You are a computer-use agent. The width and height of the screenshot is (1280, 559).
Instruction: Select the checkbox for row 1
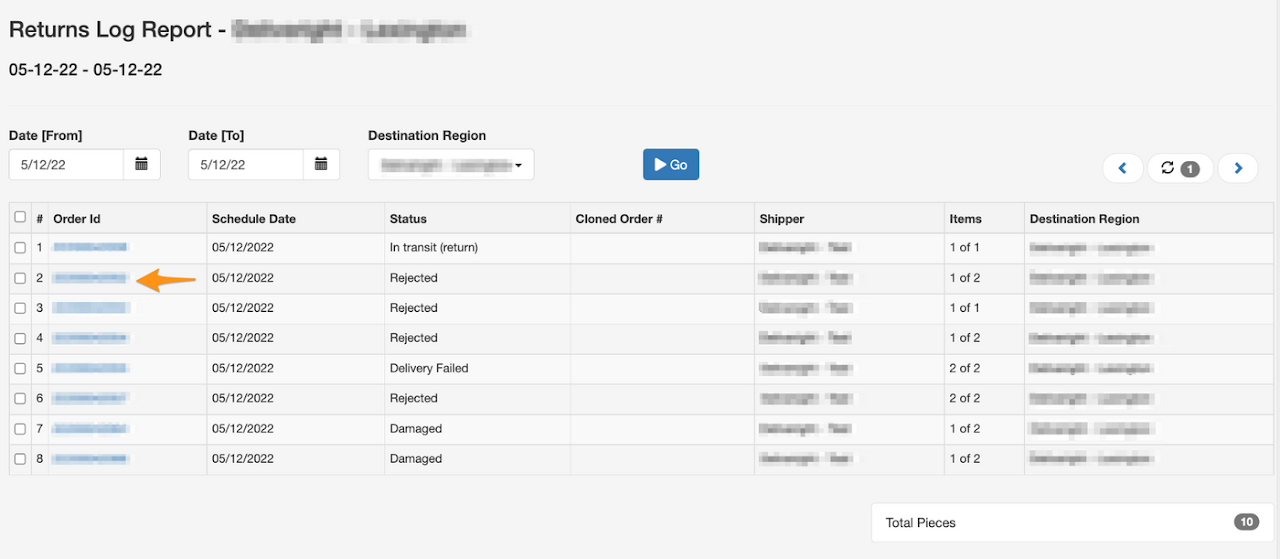click(20, 248)
